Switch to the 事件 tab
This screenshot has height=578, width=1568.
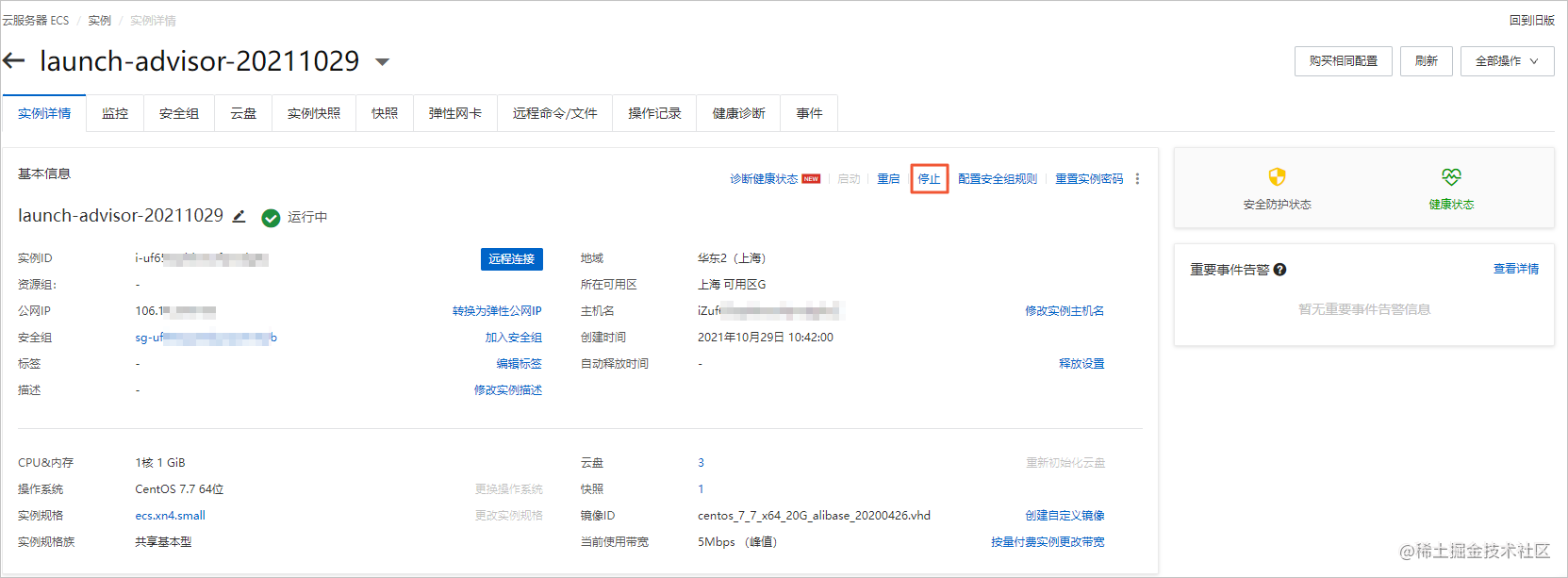[809, 113]
